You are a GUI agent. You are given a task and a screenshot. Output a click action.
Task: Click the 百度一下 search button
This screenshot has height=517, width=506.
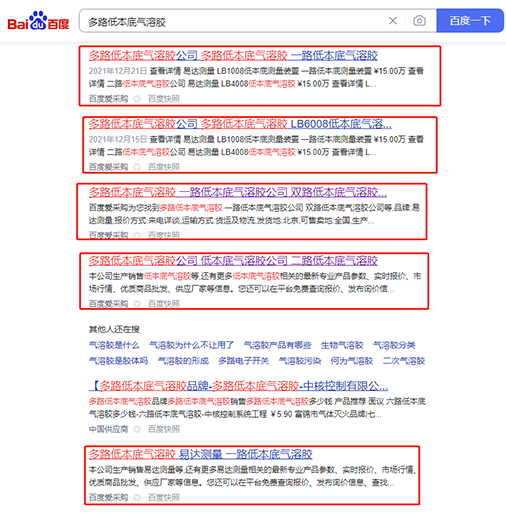[470, 21]
